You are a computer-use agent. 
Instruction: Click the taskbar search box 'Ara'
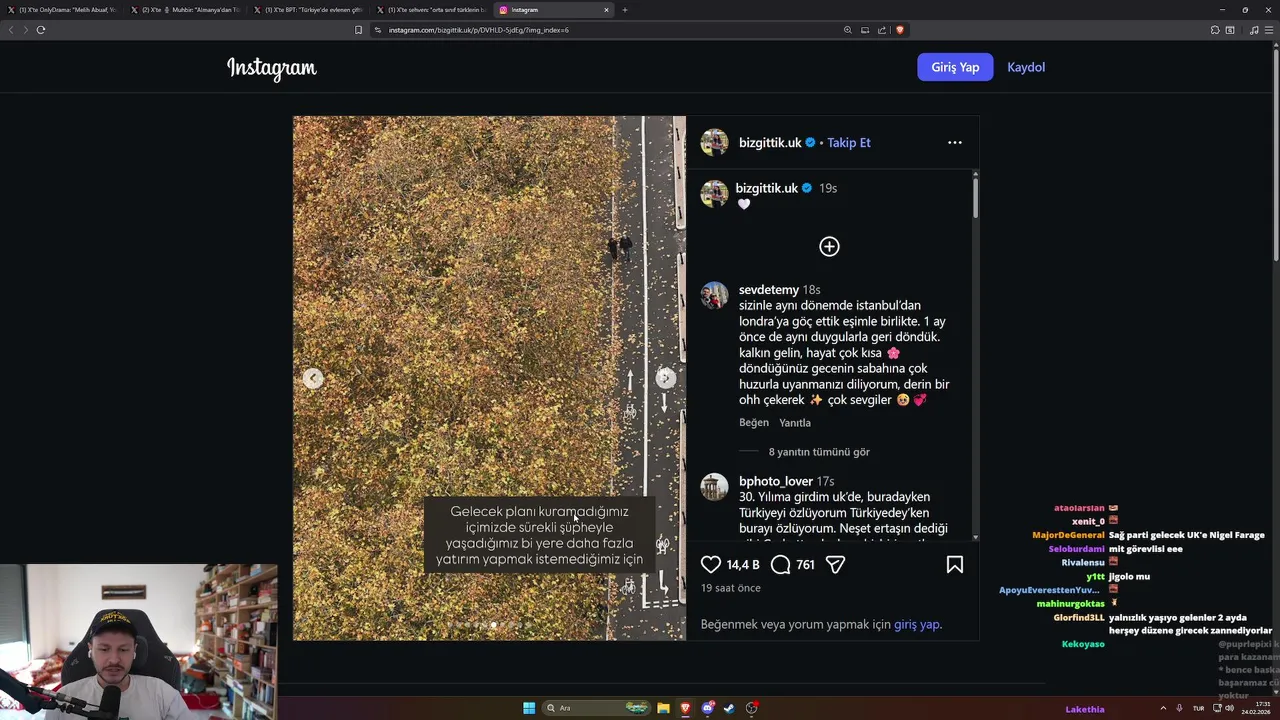597,708
